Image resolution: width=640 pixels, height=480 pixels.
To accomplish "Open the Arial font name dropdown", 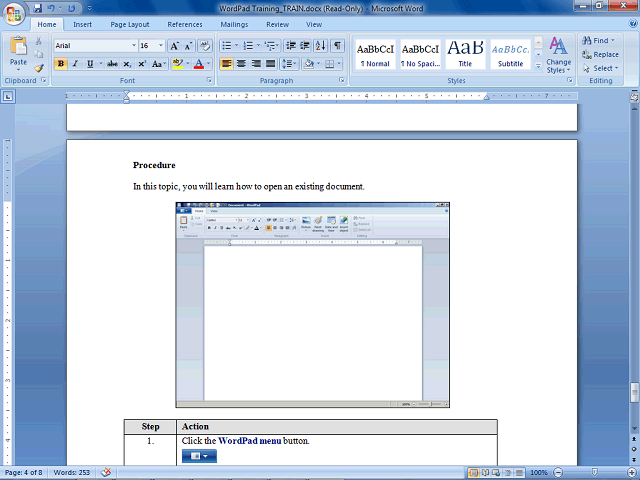I will 134,46.
